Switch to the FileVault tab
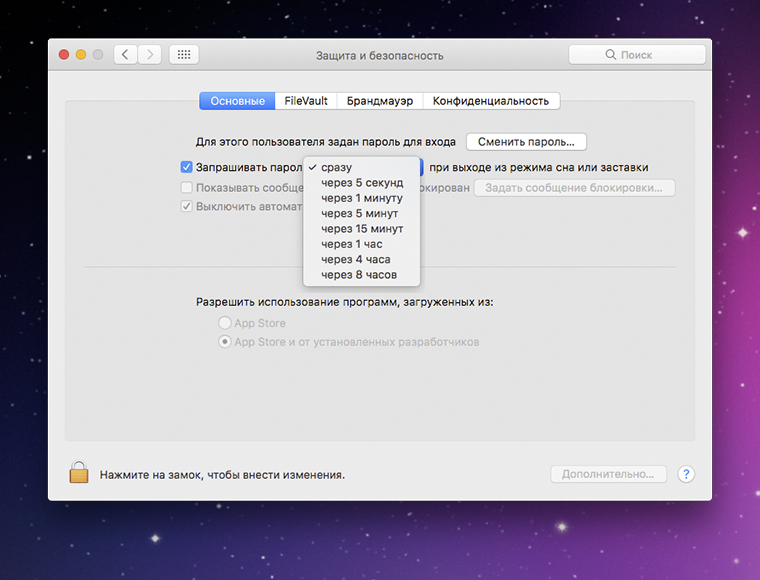This screenshot has width=760, height=580. point(306,101)
